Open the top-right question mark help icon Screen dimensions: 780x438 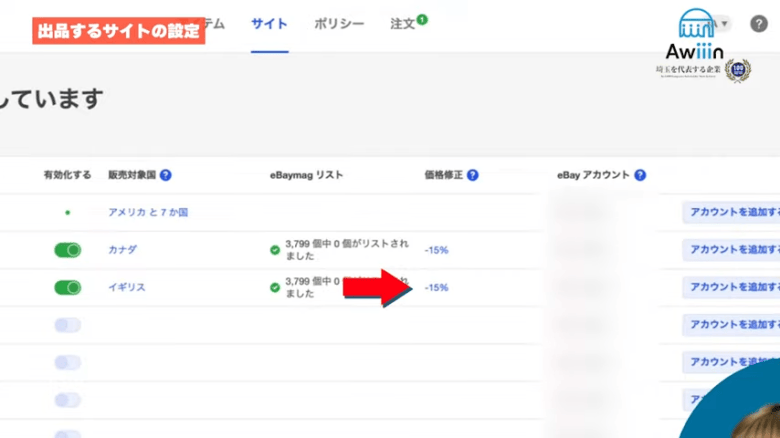(x=758, y=24)
